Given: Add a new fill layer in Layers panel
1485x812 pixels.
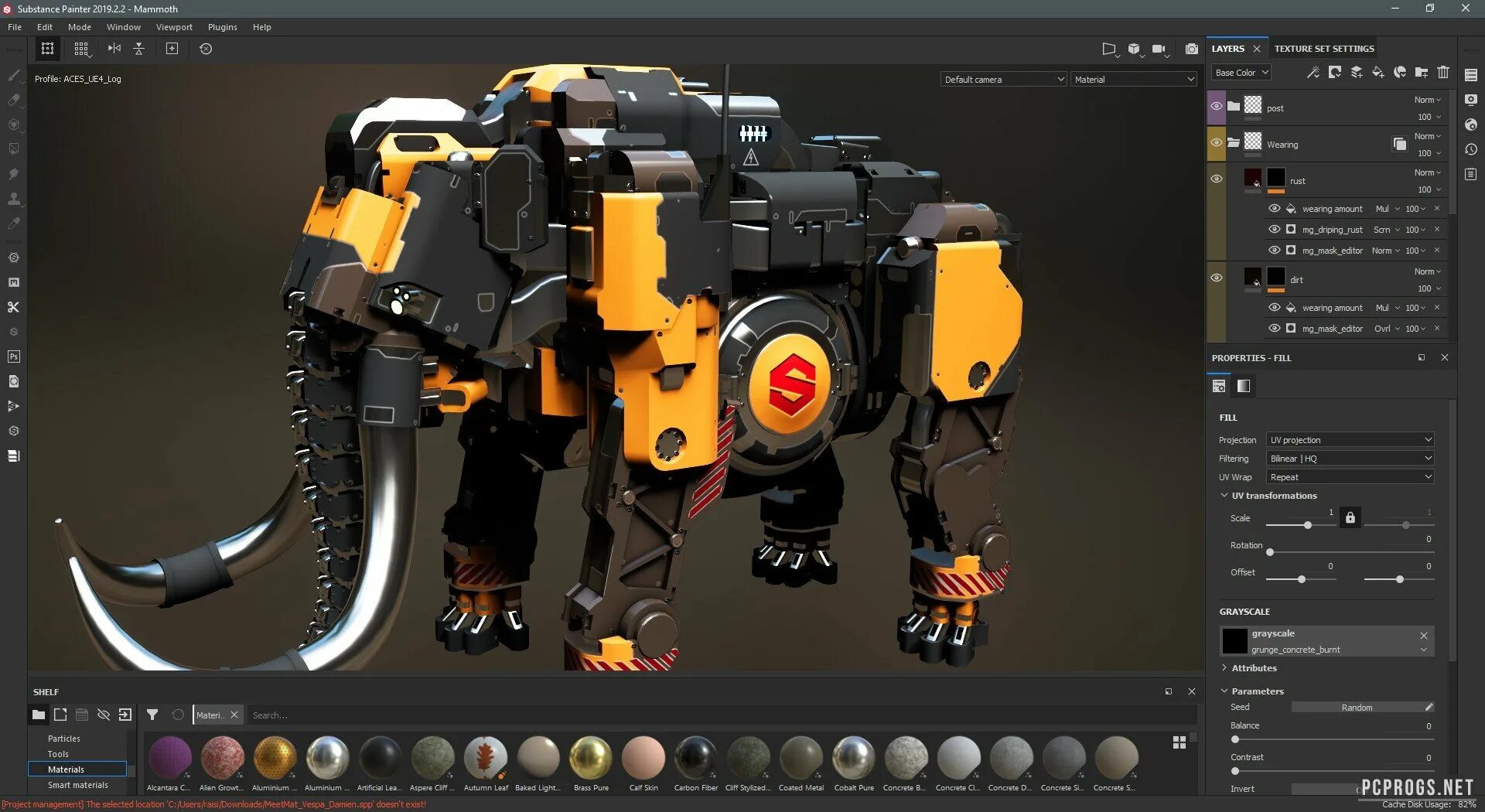Looking at the screenshot, I should 1379,72.
